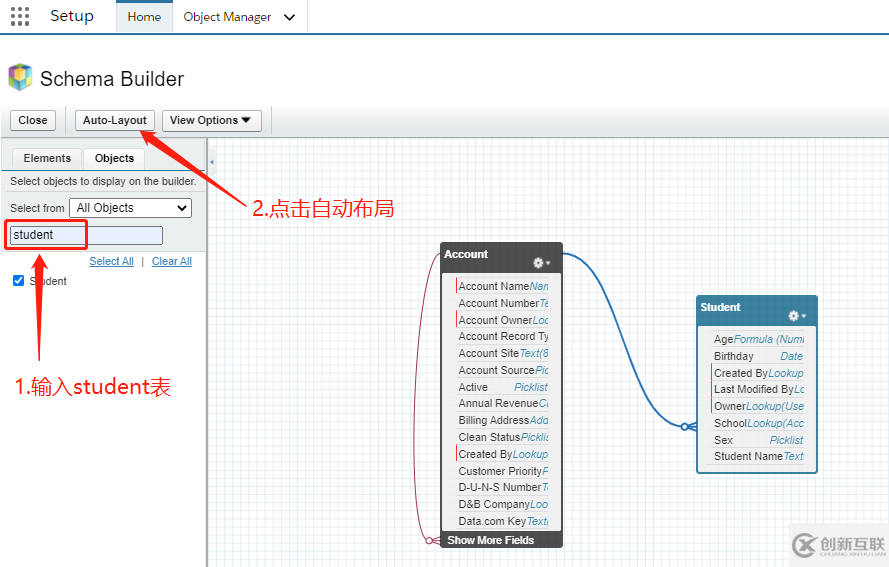889x567 pixels.
Task: Select the Owner lookup field in Student
Action: [x=758, y=406]
